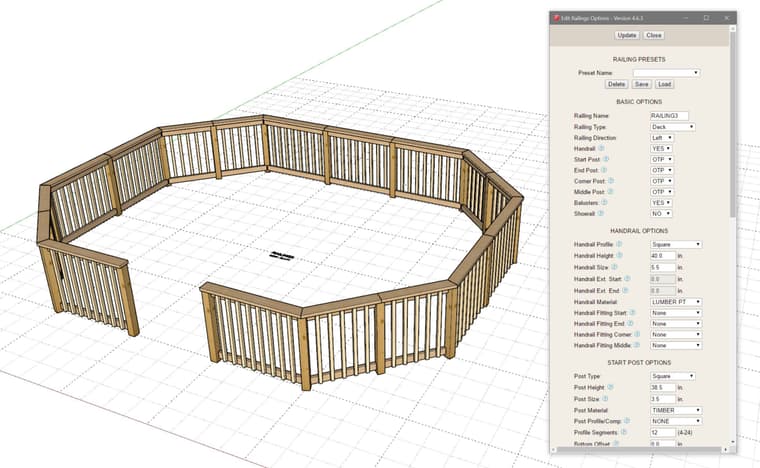Open the help icon next to Post Height
The width and height of the screenshot is (760, 468).
click(611, 388)
